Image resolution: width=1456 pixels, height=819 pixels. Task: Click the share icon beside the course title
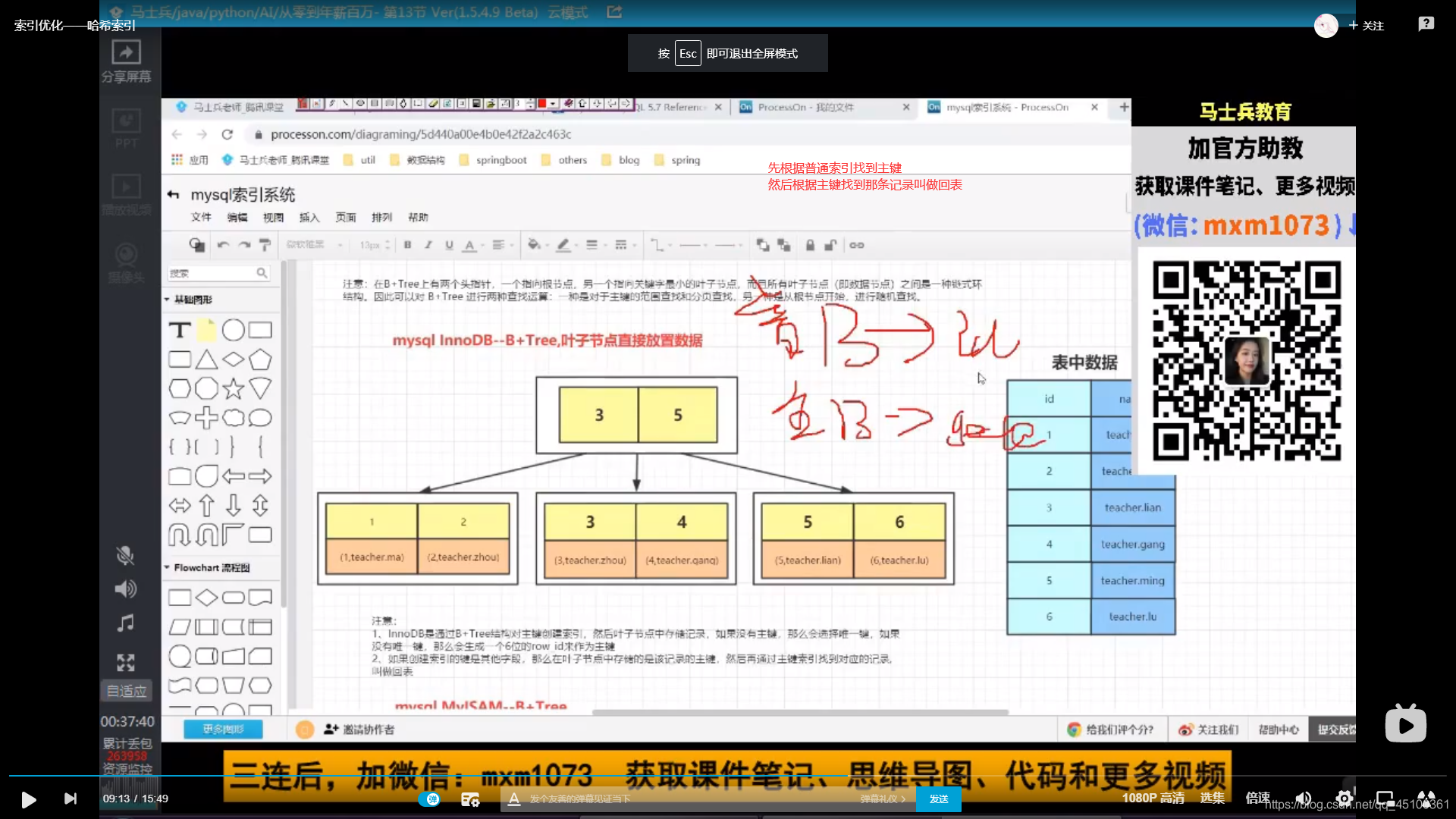614,12
